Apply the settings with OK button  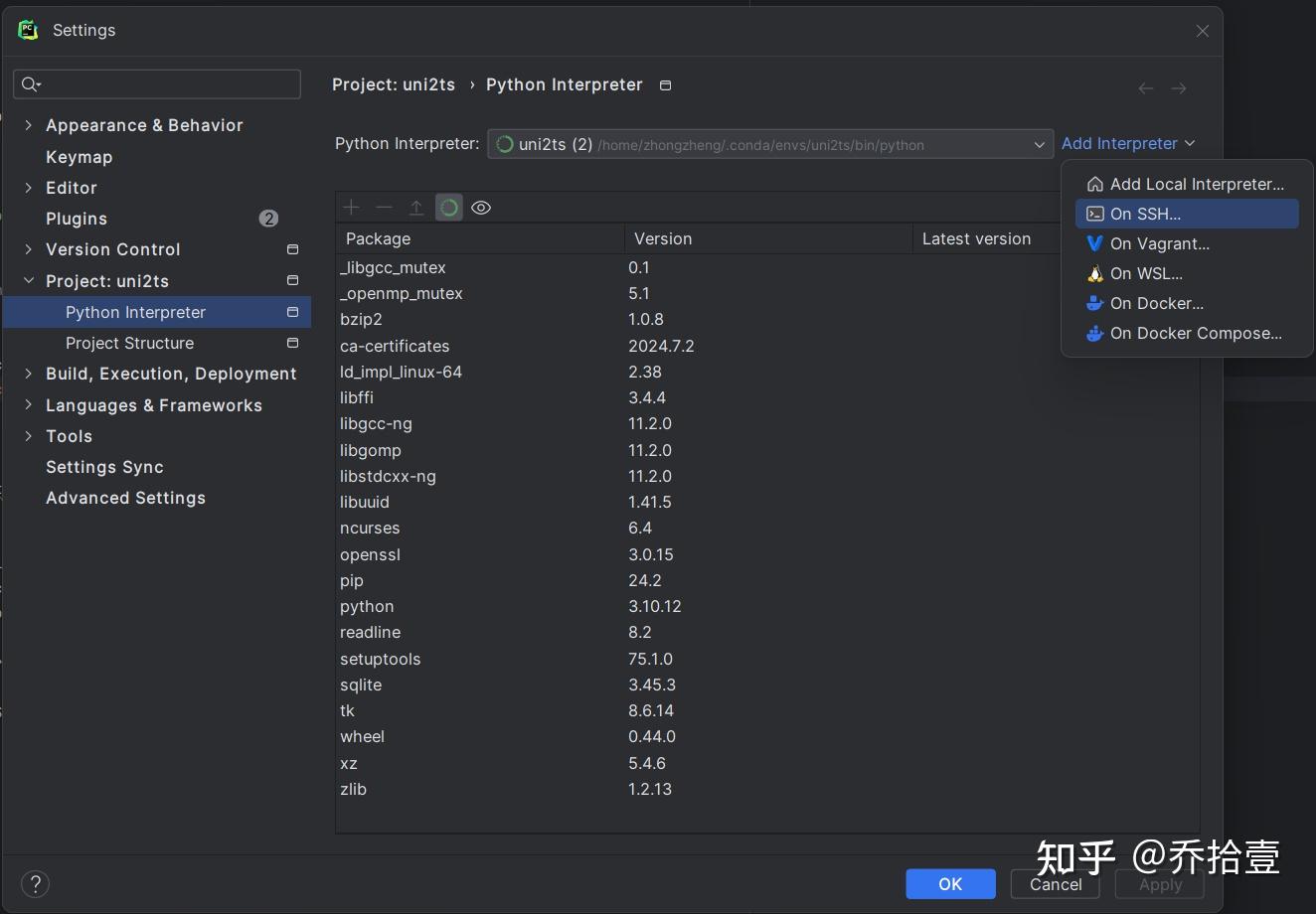point(949,883)
